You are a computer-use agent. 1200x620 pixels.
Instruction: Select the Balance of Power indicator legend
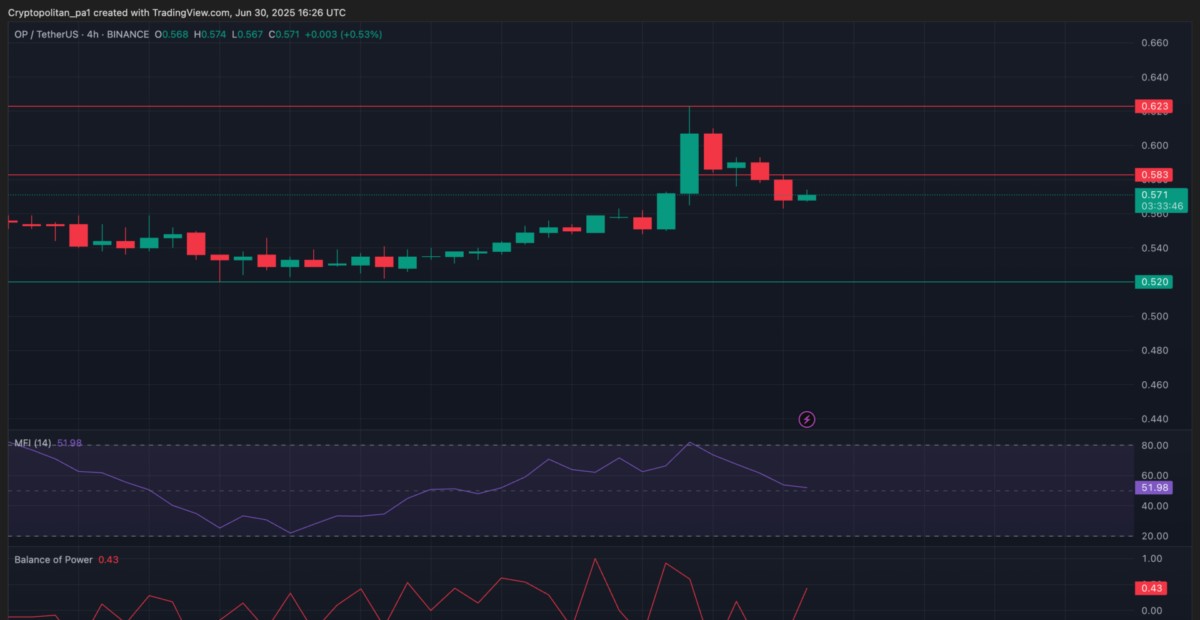click(x=53, y=560)
